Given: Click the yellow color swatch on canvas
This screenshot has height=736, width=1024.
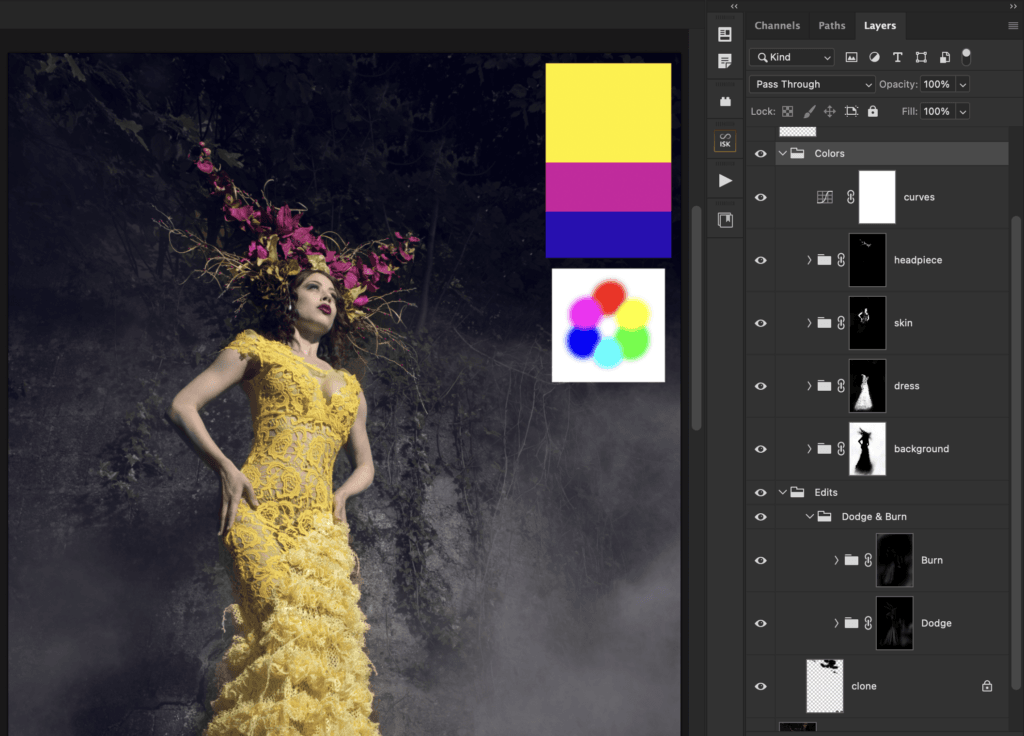Looking at the screenshot, I should pos(608,113).
